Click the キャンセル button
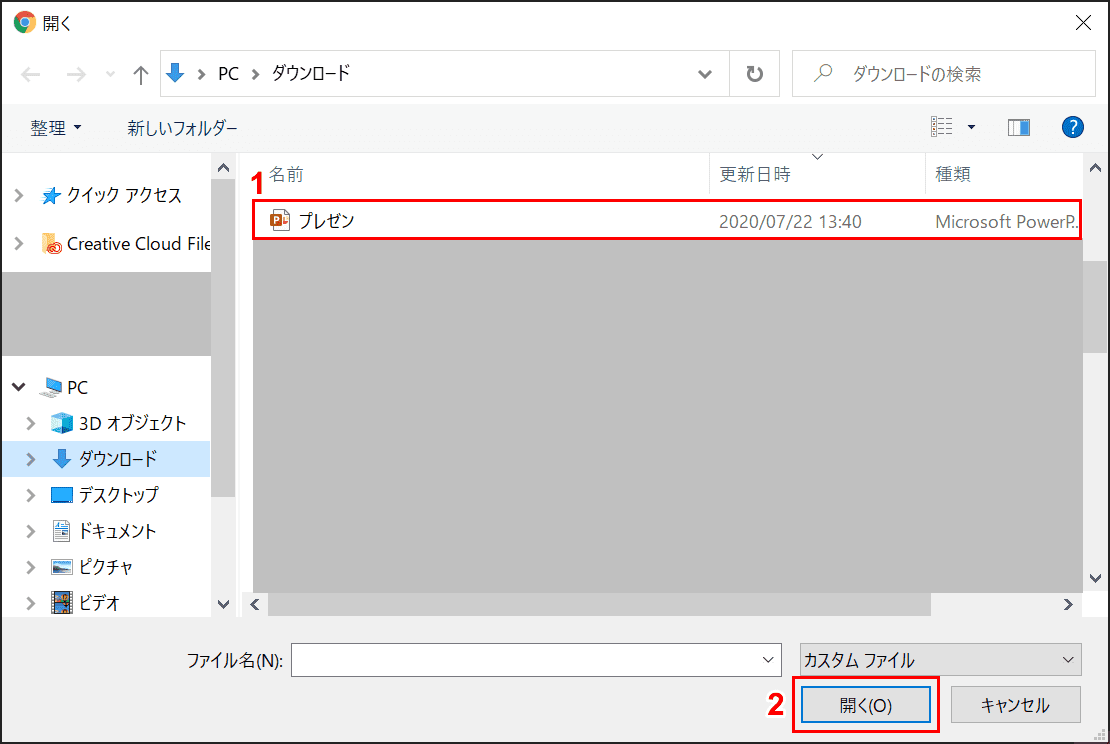Viewport: 1110px width, 744px height. (1015, 705)
